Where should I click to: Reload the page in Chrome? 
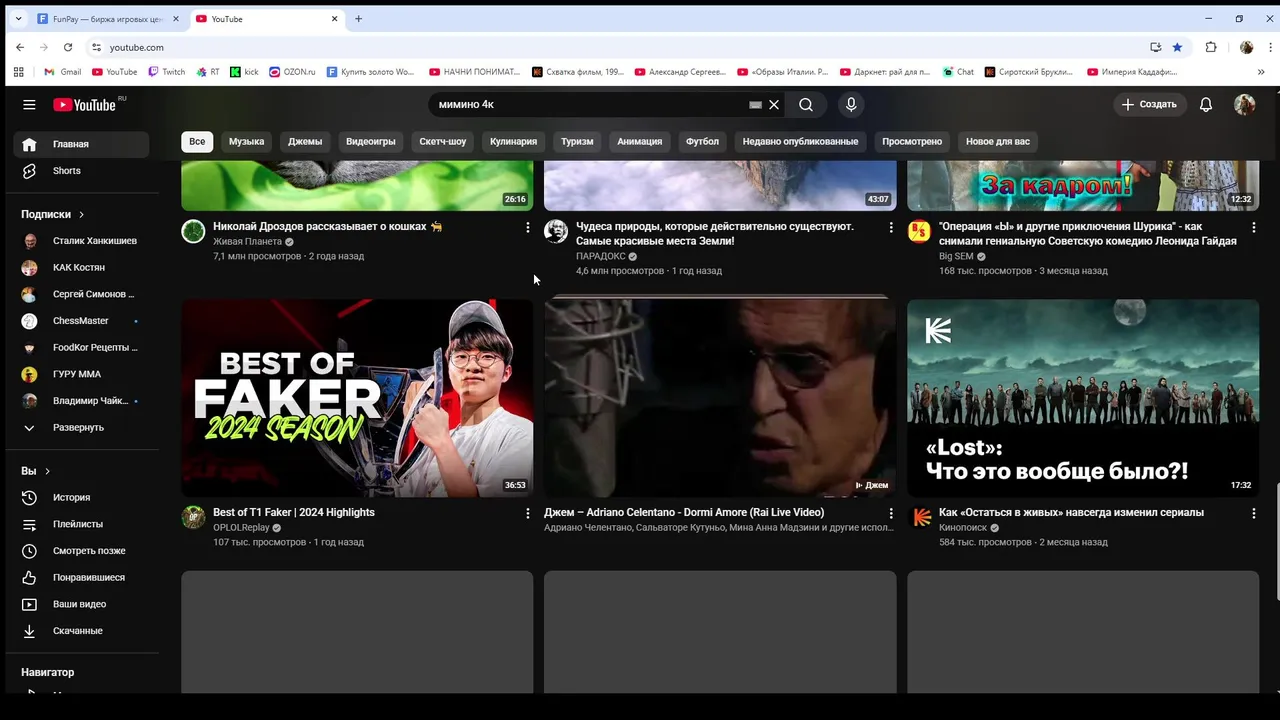[x=68, y=47]
